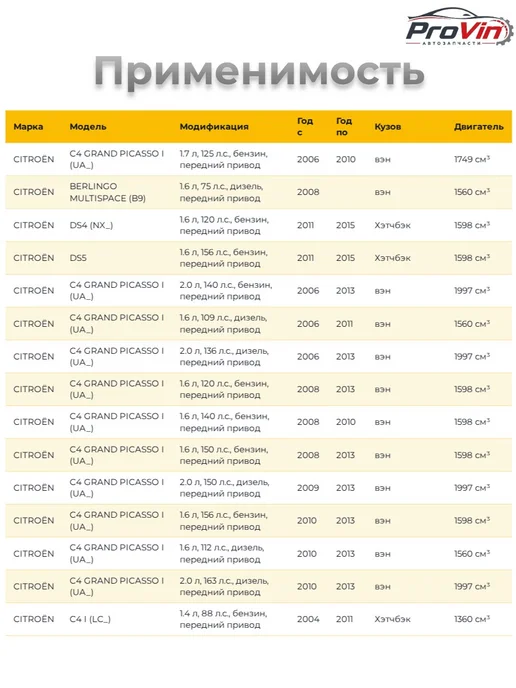Click the Применимость page title
516x688 pixels.
(x=259, y=72)
